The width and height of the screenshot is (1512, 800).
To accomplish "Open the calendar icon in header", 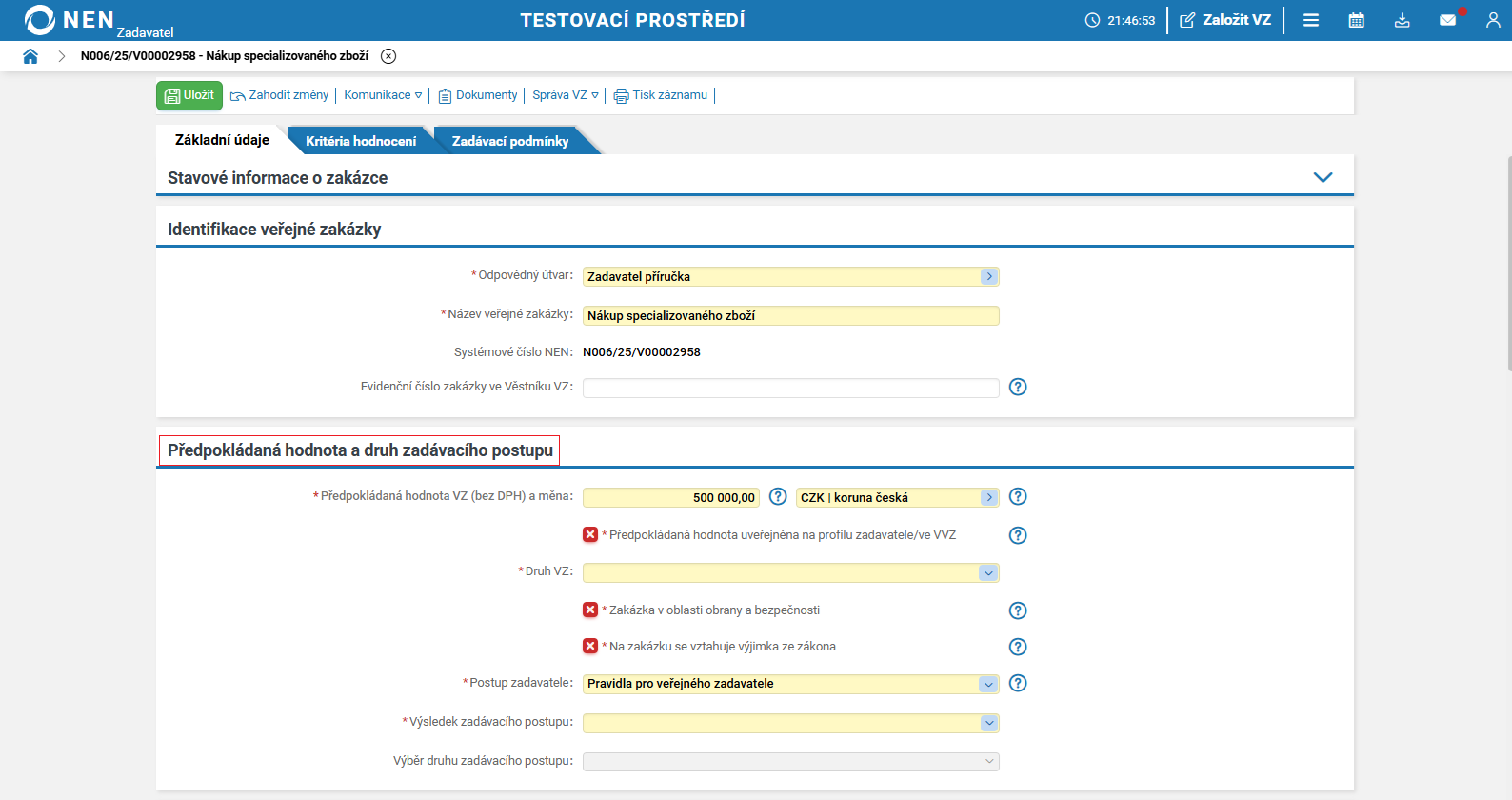I will [1356, 20].
